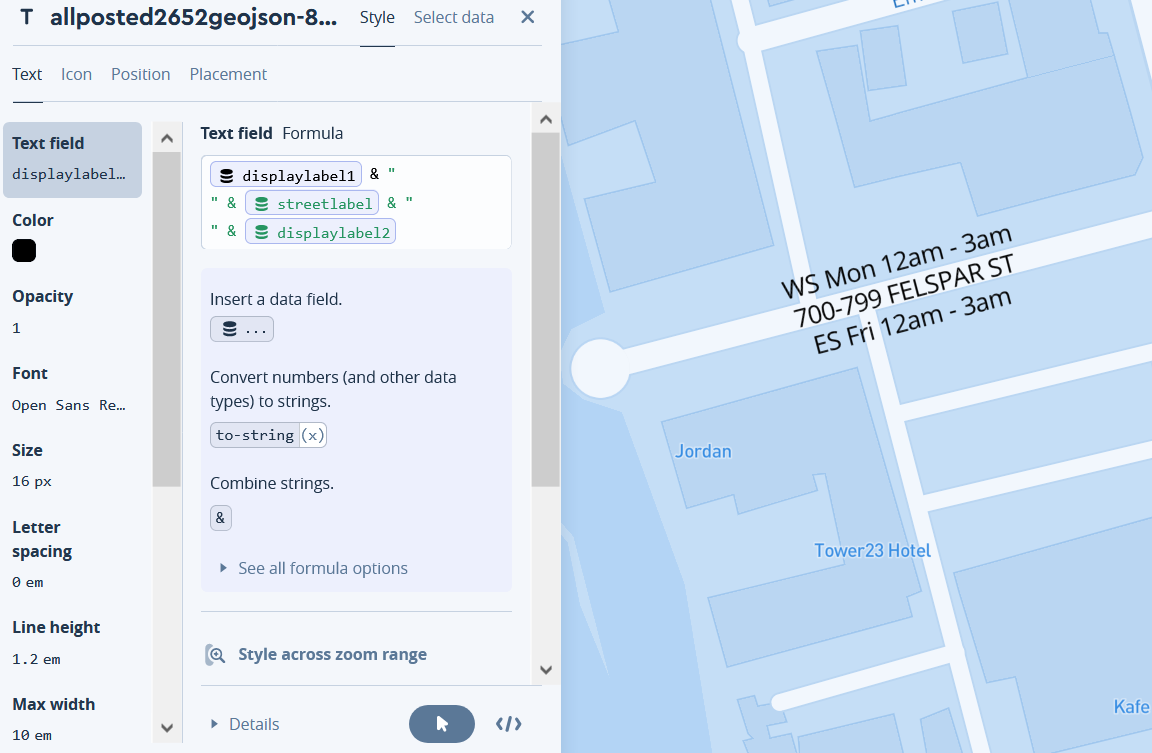This screenshot has height=753, width=1152.
Task: Click the pointer mode toggle button
Action: (442, 724)
